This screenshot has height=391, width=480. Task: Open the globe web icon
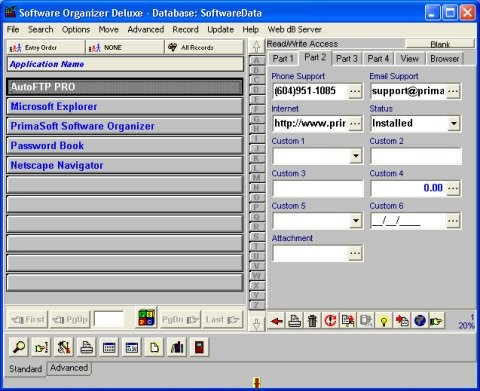(x=420, y=321)
